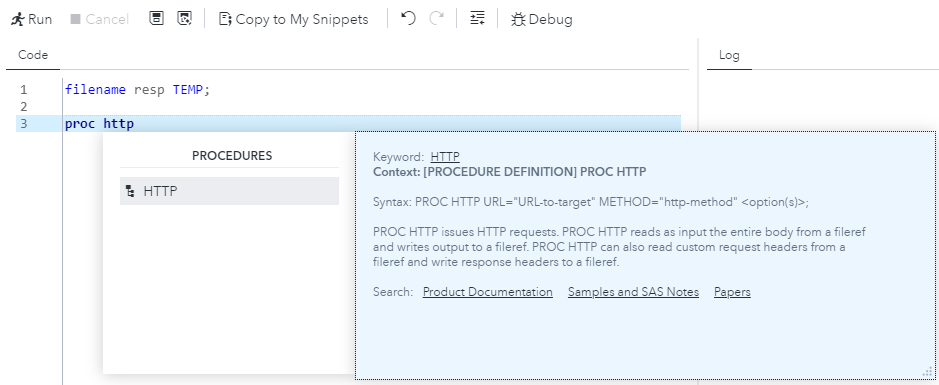Select HTTP from the PROCEDURES autocomplete list
This screenshot has width=939, height=385.
point(229,191)
